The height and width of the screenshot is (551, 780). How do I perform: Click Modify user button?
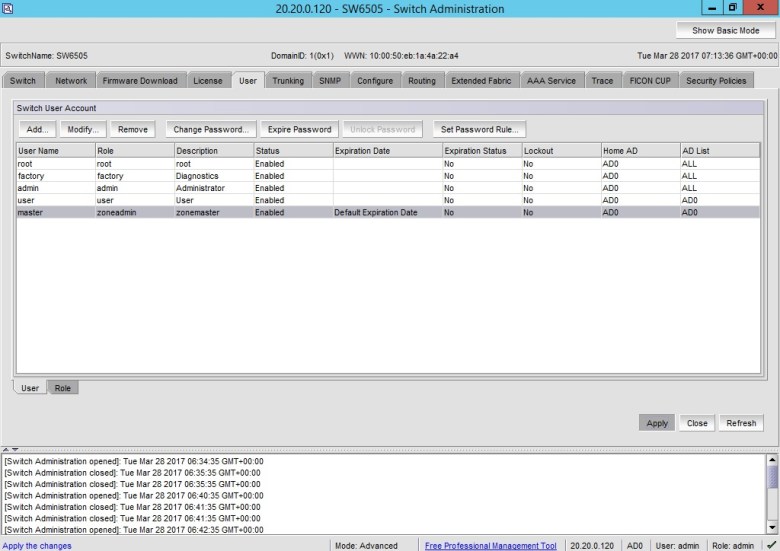point(83,129)
